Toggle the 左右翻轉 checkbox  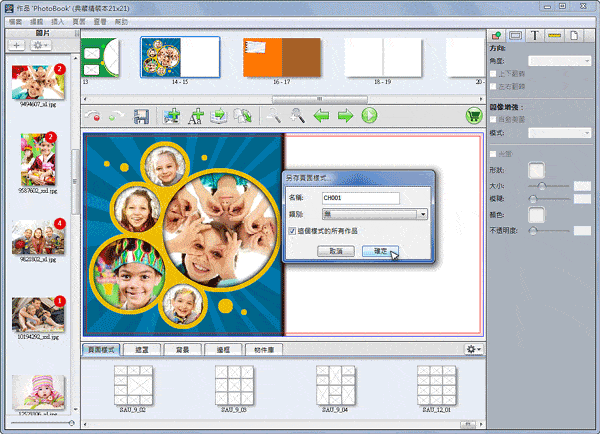pos(495,87)
